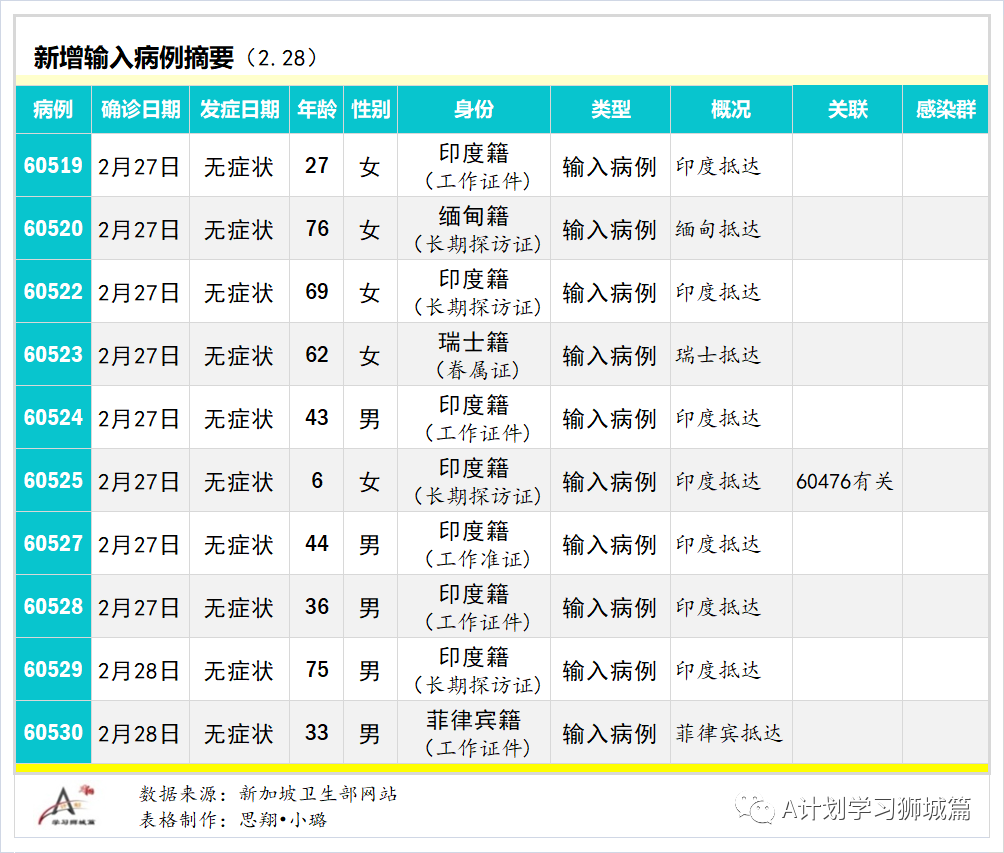Screen dimensions: 1004x853
Task: Click the title 新增输入病例摘要
Action: click(133, 58)
